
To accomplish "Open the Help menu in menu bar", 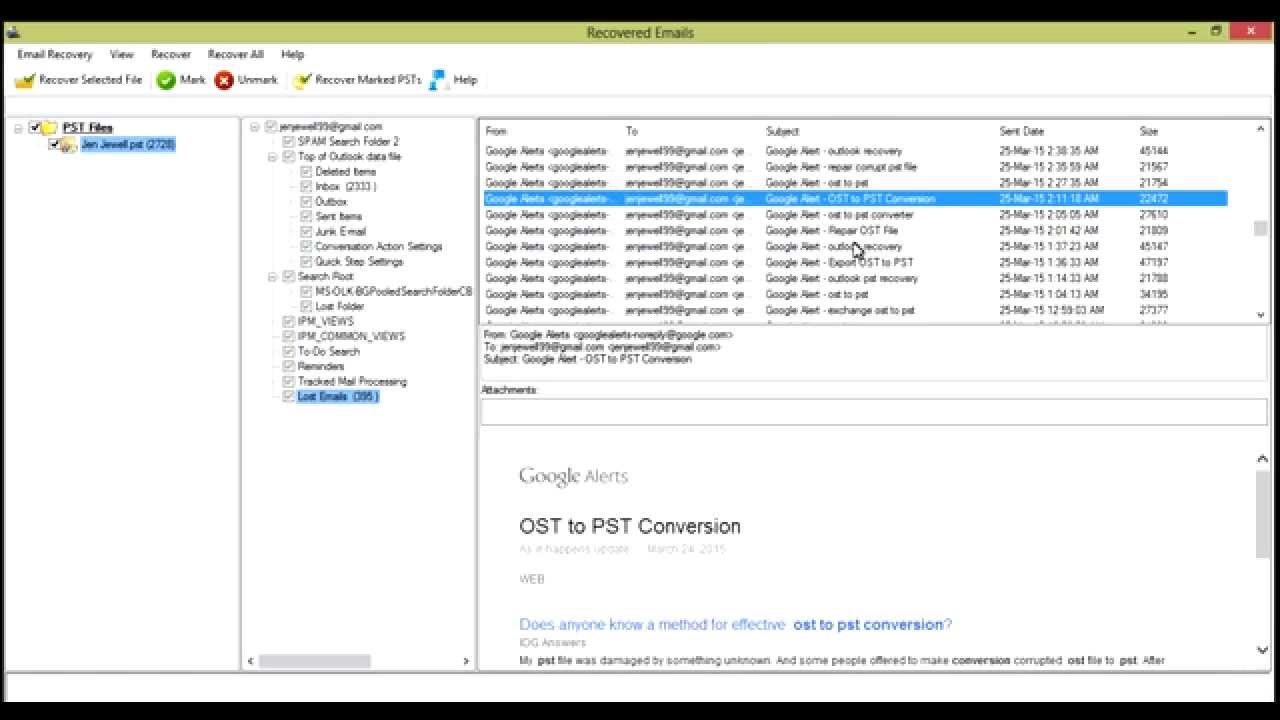I will tap(292, 54).
